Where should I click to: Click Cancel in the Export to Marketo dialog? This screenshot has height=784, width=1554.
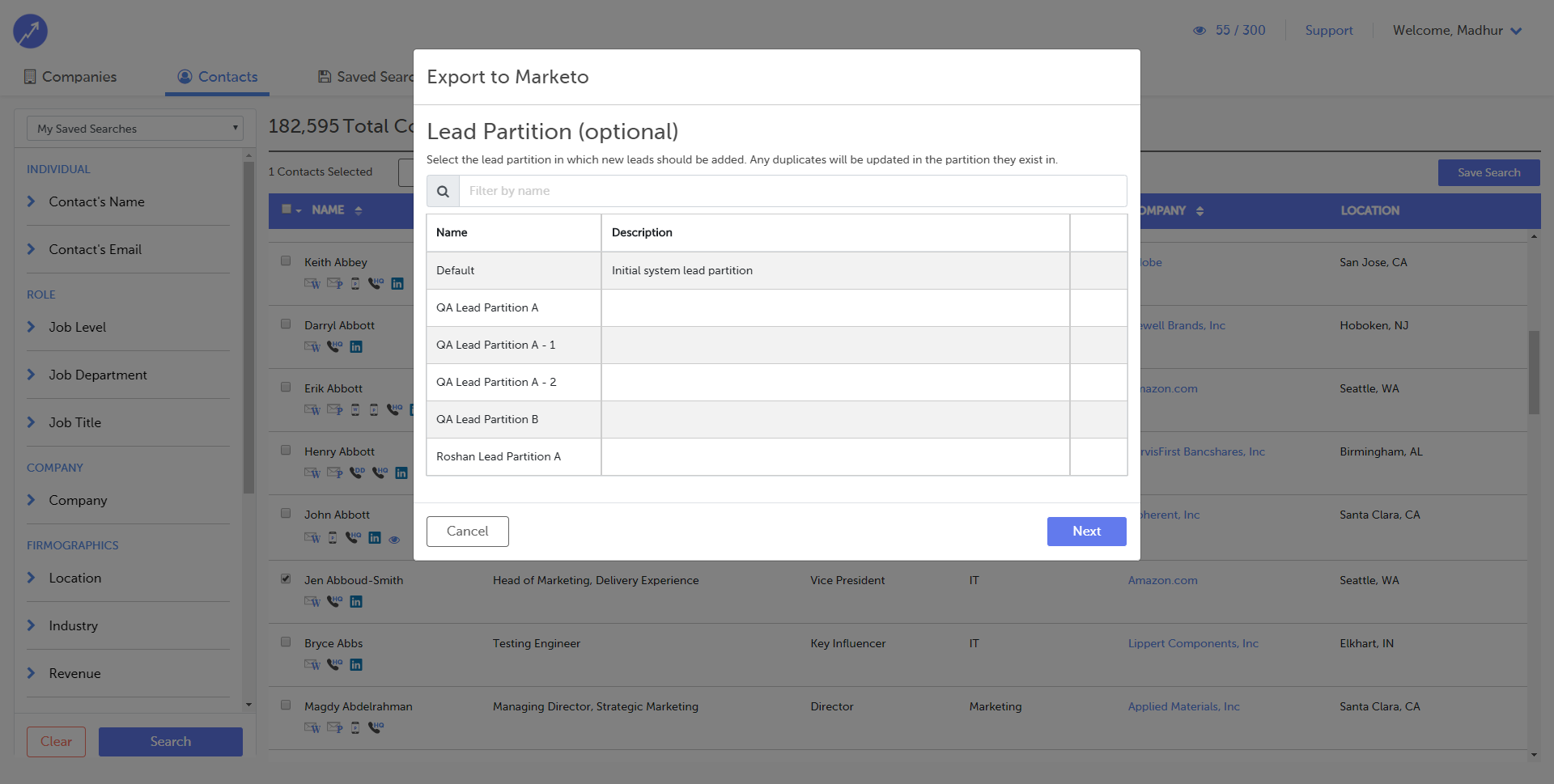click(x=468, y=532)
